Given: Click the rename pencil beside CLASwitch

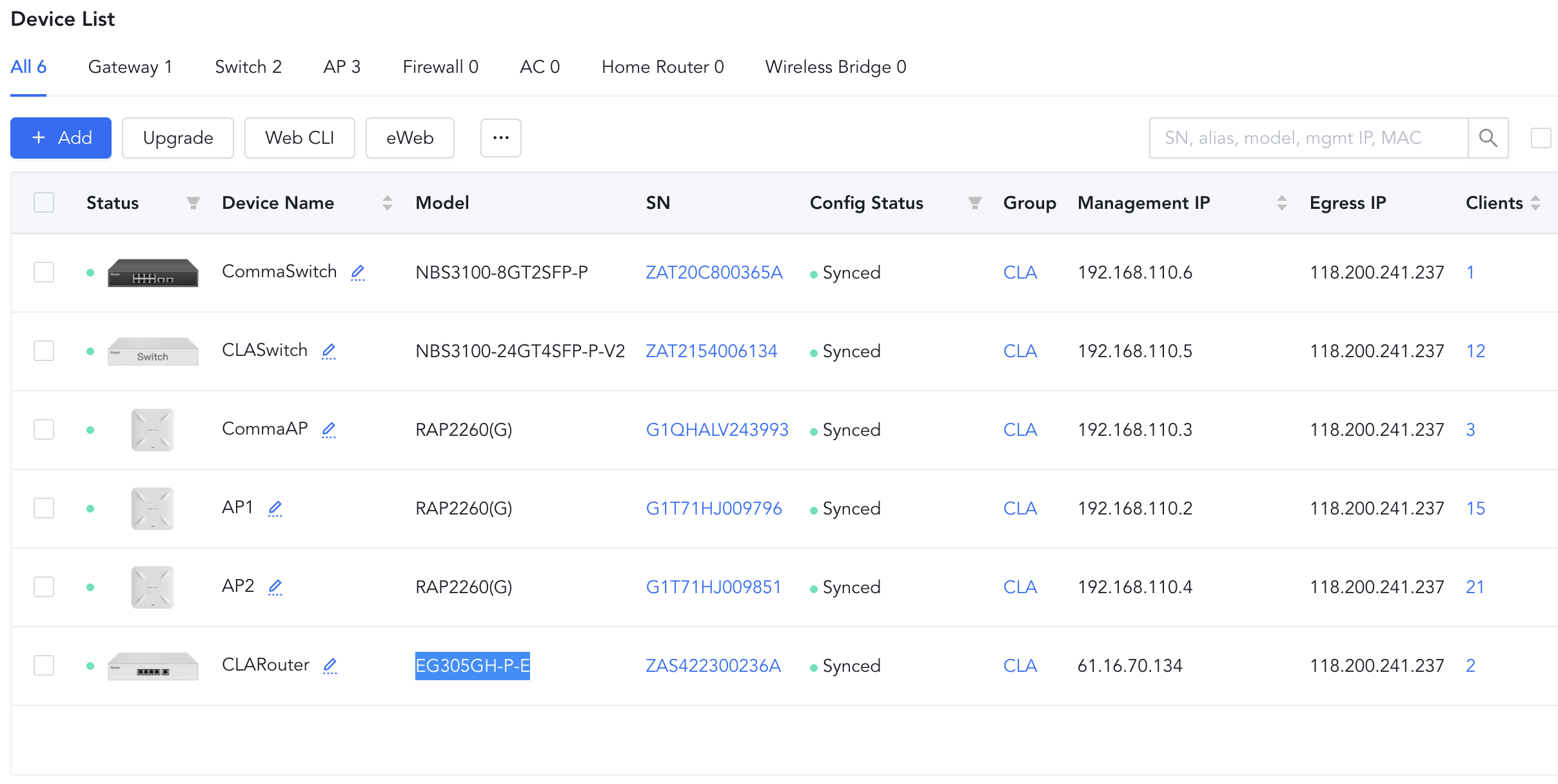Looking at the screenshot, I should [329, 351].
